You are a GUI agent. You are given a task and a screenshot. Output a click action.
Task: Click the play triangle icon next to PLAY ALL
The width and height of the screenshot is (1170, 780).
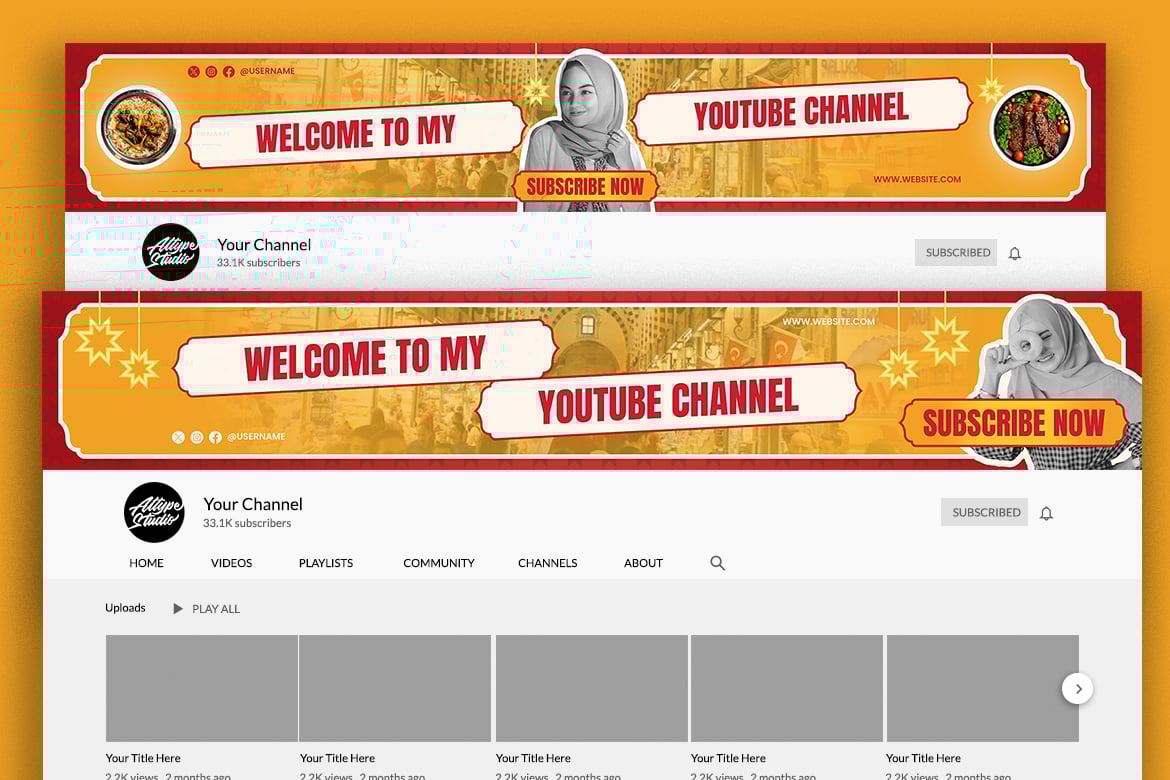(x=178, y=608)
